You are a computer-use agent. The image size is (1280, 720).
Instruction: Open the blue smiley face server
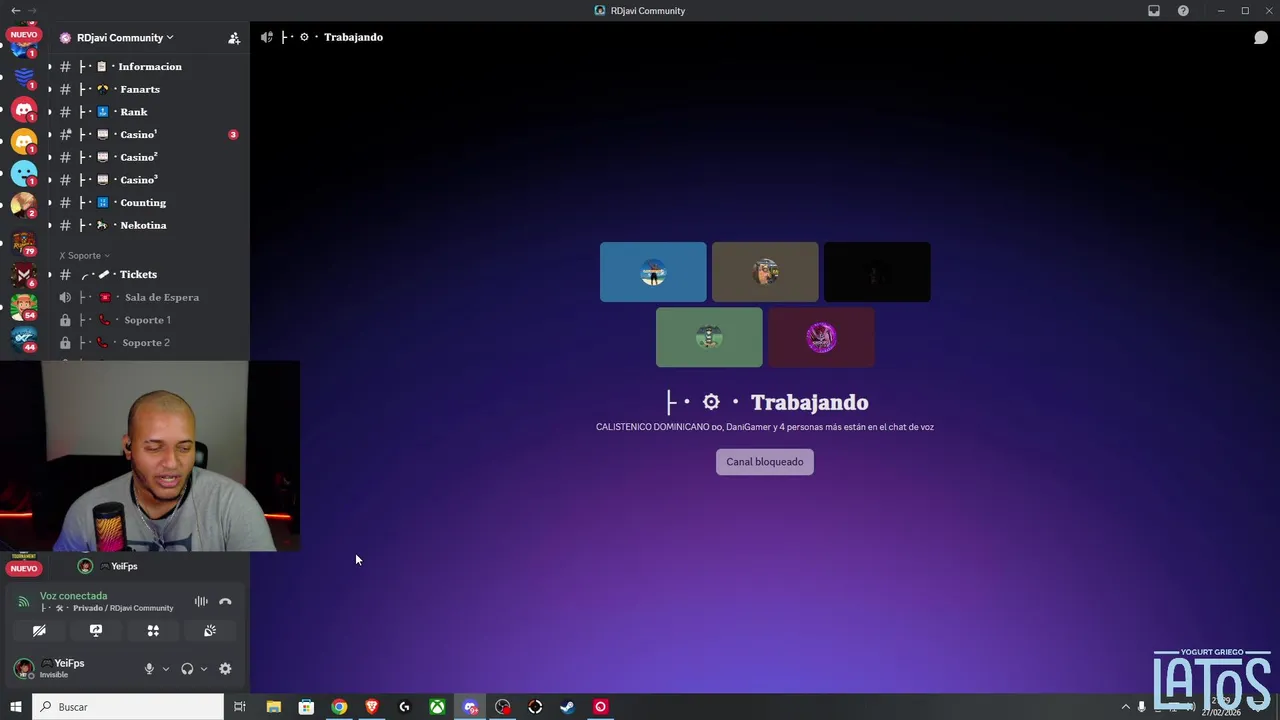pos(24,174)
